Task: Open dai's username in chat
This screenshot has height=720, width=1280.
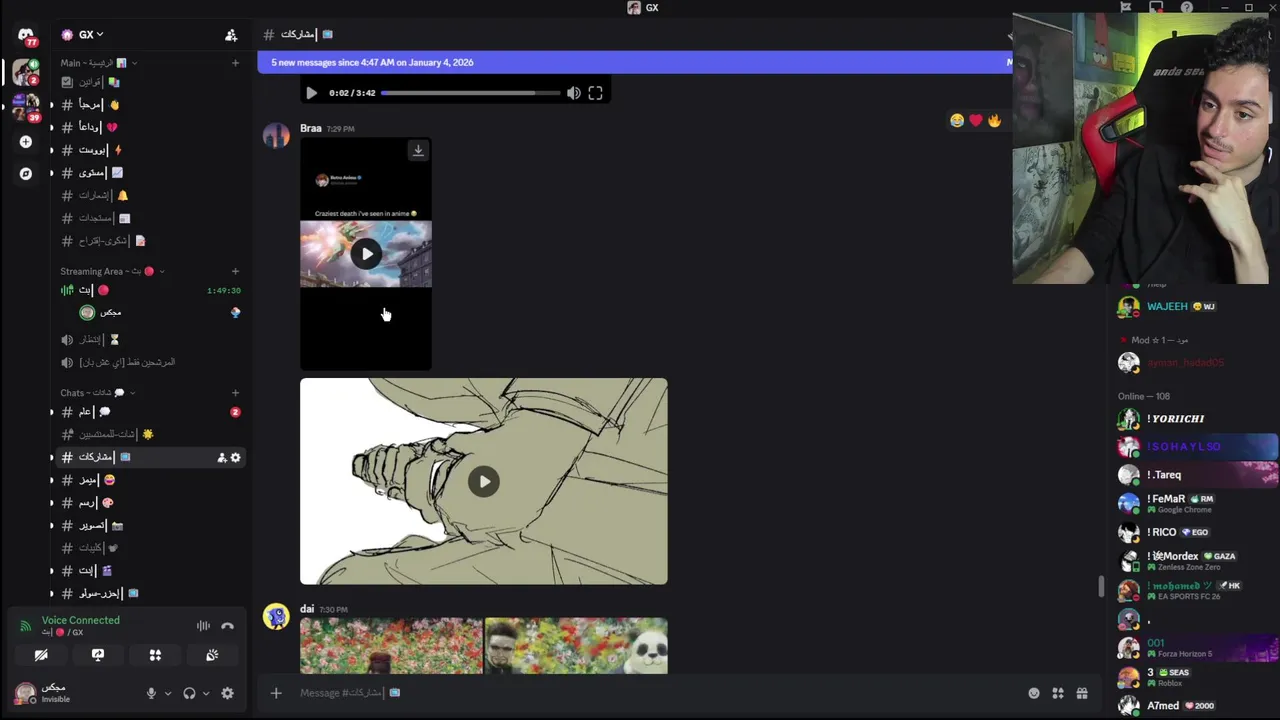Action: point(307,609)
